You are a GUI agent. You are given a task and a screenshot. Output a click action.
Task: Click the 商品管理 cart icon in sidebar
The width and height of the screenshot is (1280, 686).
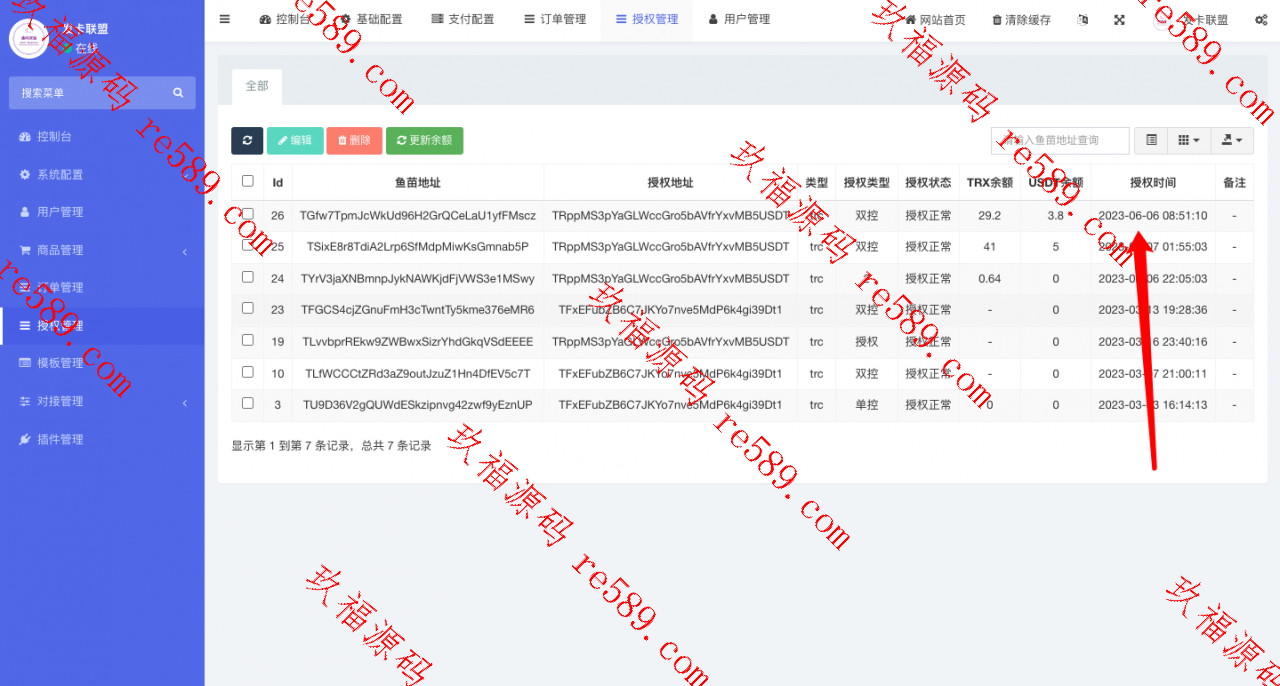click(x=25, y=250)
